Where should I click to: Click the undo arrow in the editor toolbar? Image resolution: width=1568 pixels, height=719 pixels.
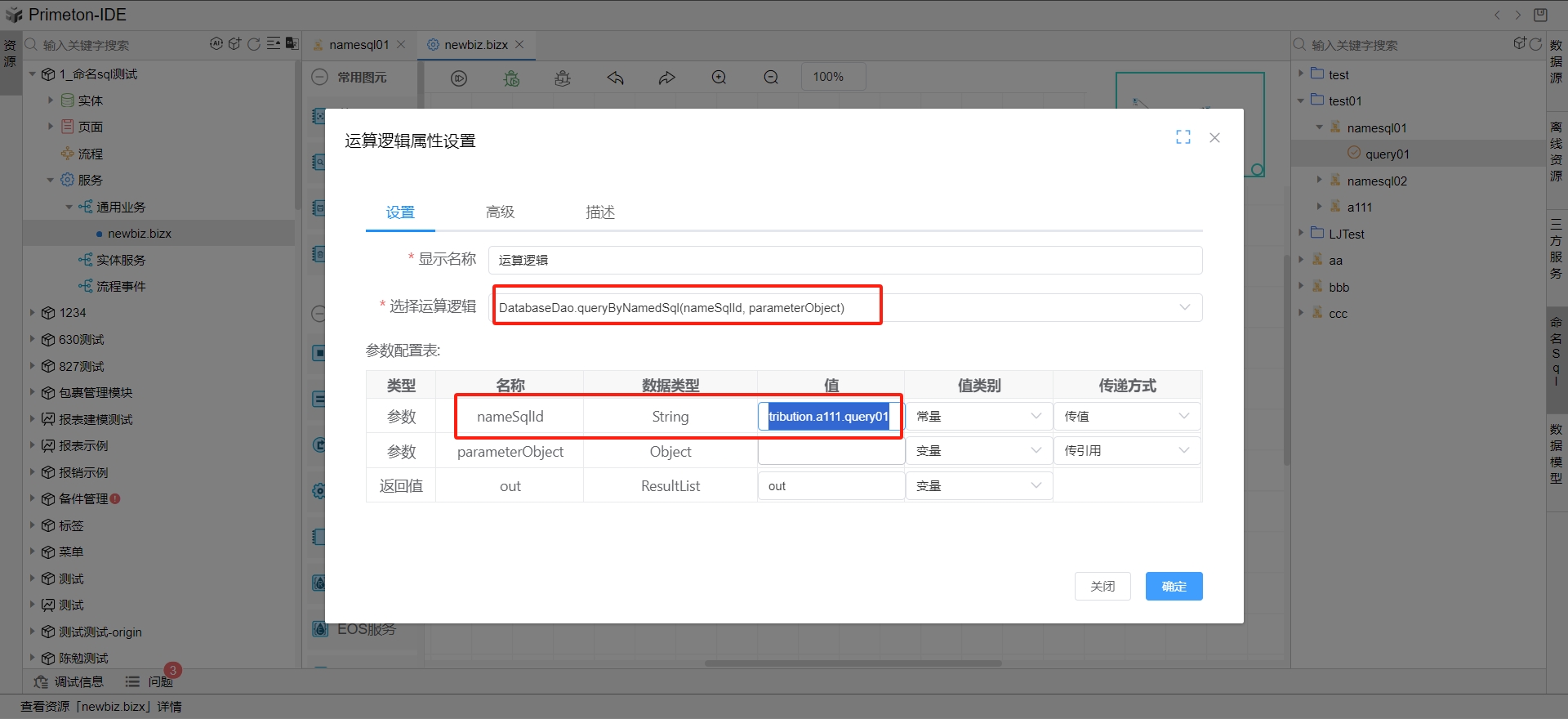pyautogui.click(x=615, y=78)
